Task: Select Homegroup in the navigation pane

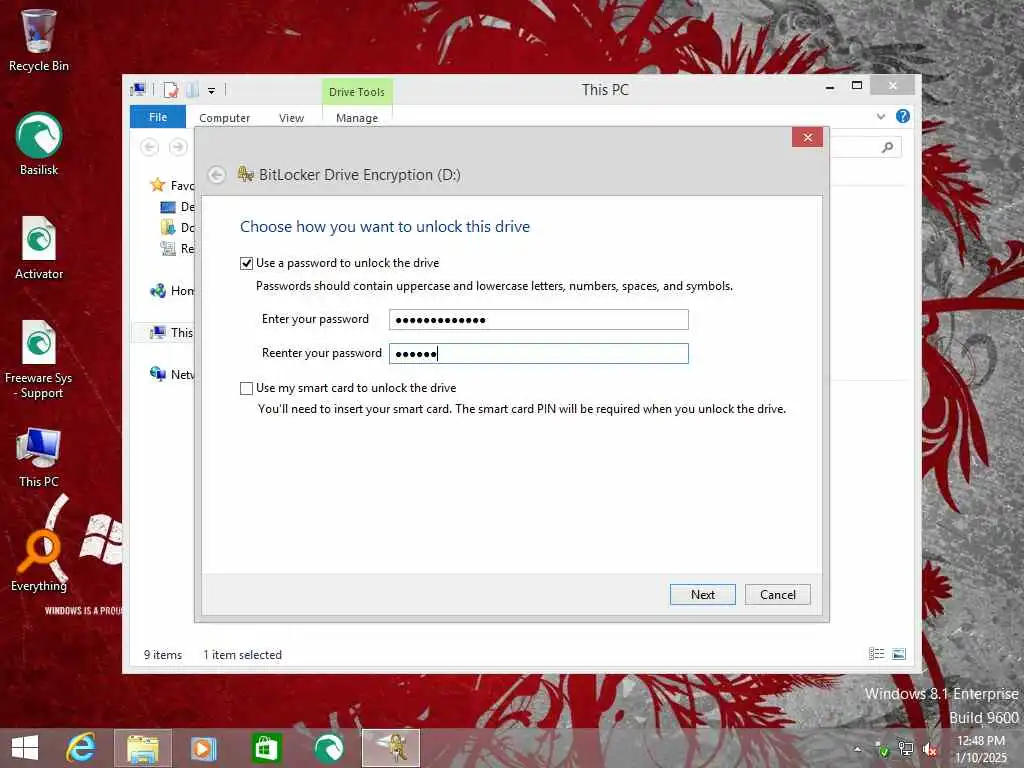Action: [x=172, y=291]
